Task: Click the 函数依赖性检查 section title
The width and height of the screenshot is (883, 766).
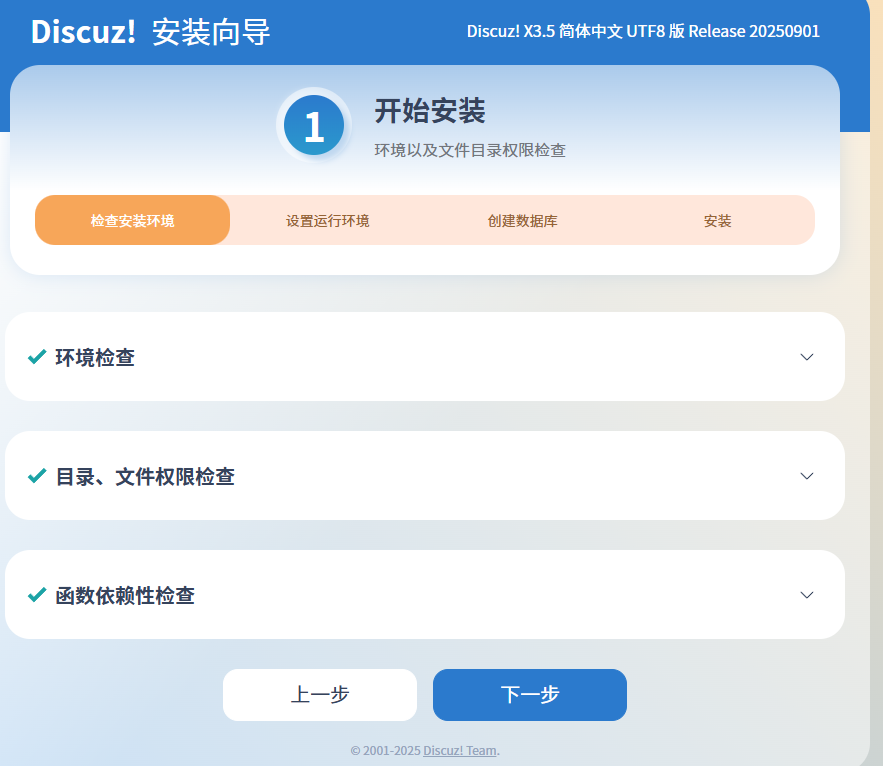Action: coord(125,595)
